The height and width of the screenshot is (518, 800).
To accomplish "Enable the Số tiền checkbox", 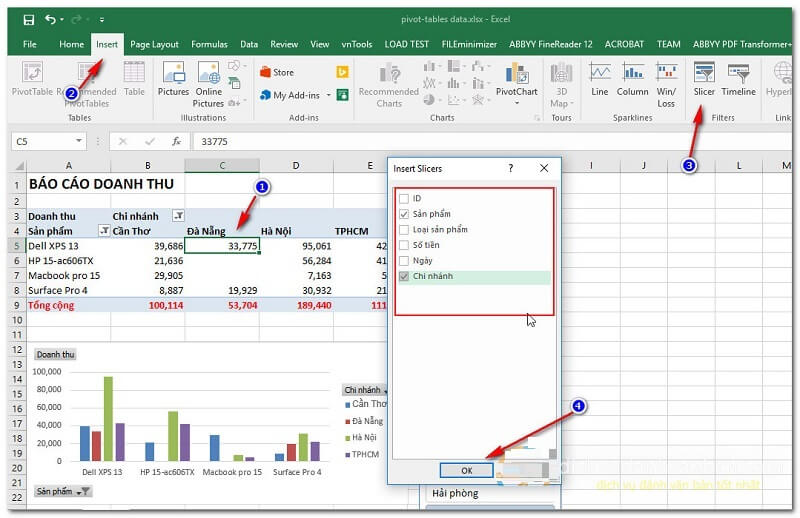I will [404, 245].
